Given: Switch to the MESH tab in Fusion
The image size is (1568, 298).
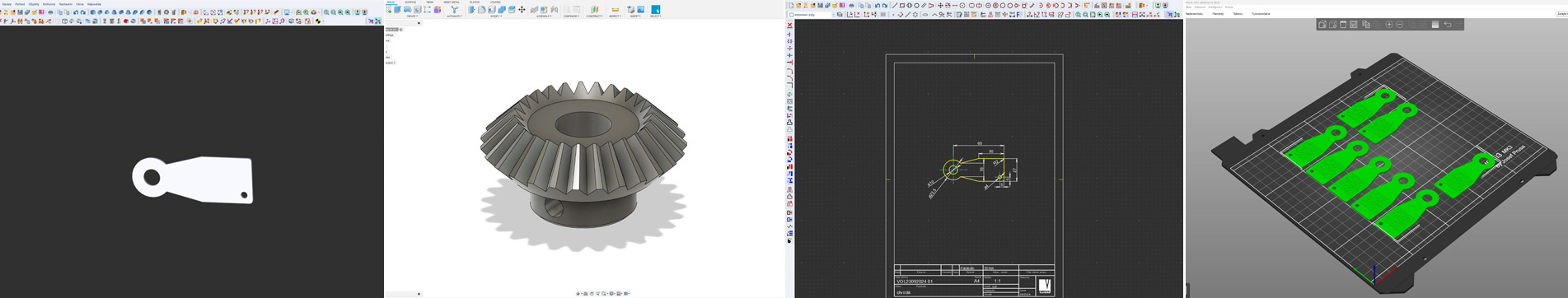Looking at the screenshot, I should [x=430, y=2].
